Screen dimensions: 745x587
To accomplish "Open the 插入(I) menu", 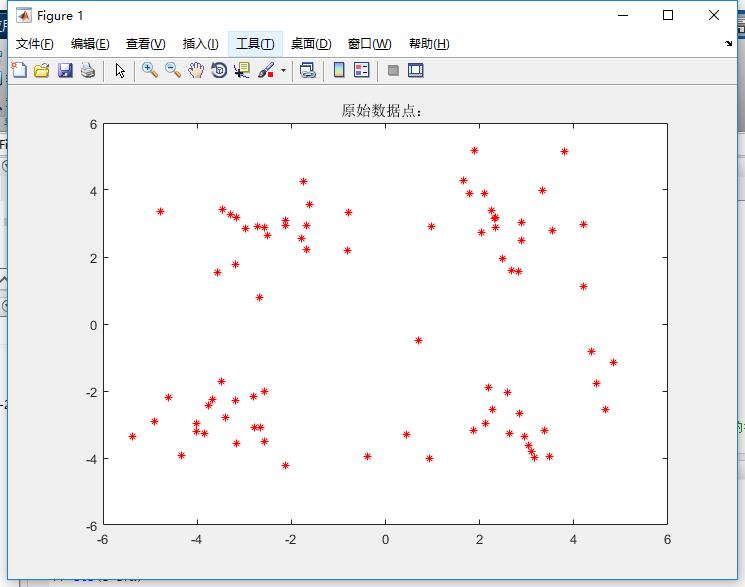I will click(201, 44).
